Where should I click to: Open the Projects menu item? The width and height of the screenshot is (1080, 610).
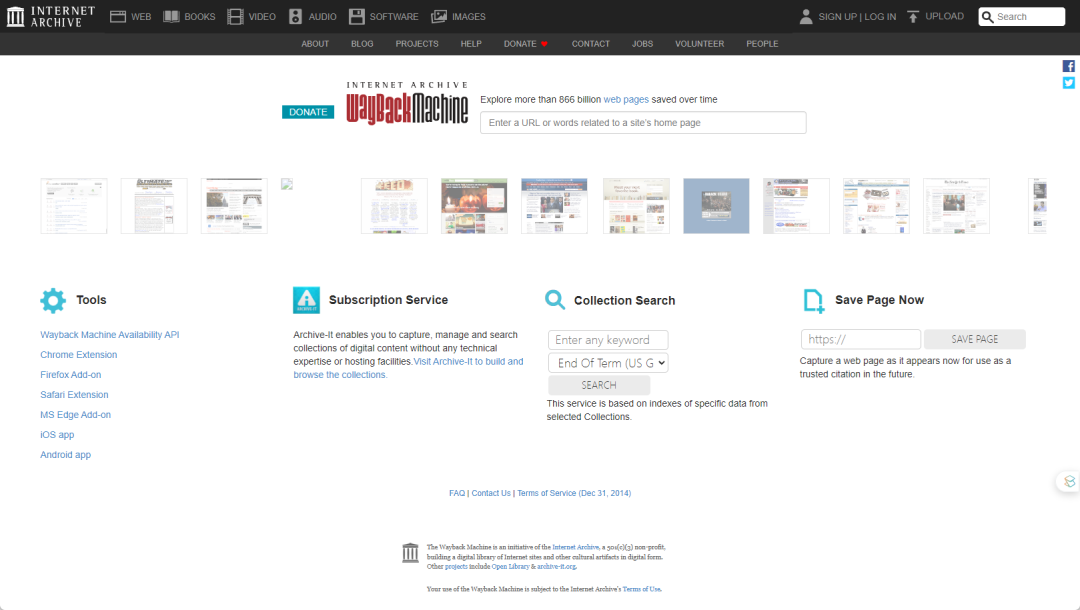[417, 44]
